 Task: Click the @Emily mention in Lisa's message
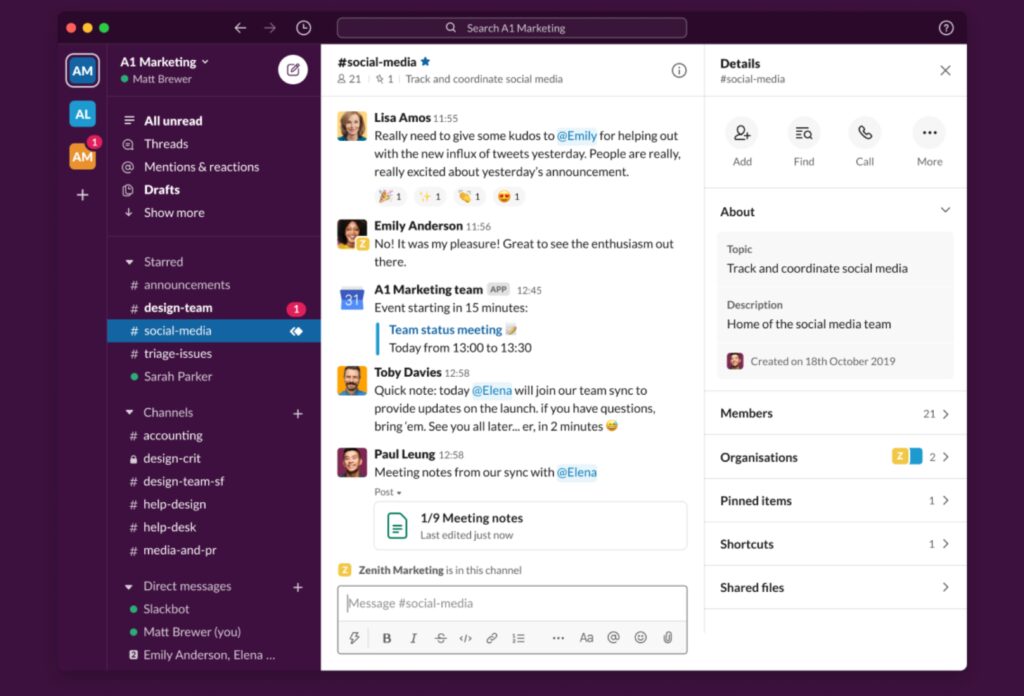pyautogui.click(x=577, y=135)
